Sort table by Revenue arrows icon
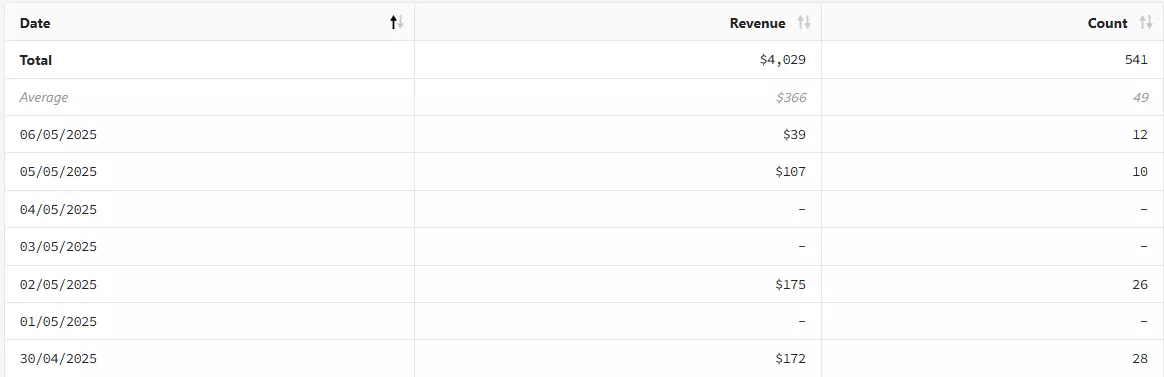1164x377 pixels. pyautogui.click(x=804, y=23)
